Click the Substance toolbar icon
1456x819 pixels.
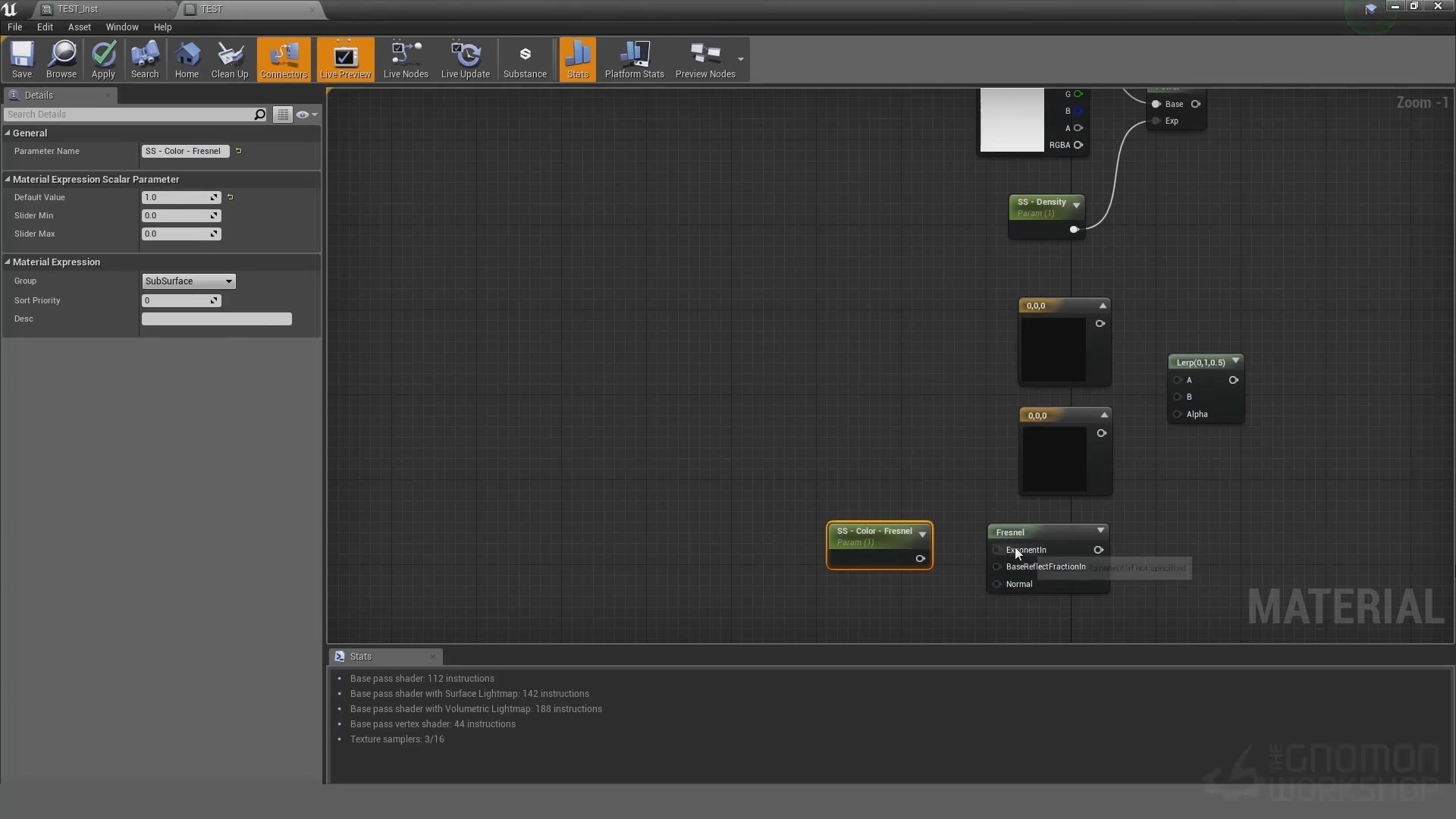(x=525, y=60)
